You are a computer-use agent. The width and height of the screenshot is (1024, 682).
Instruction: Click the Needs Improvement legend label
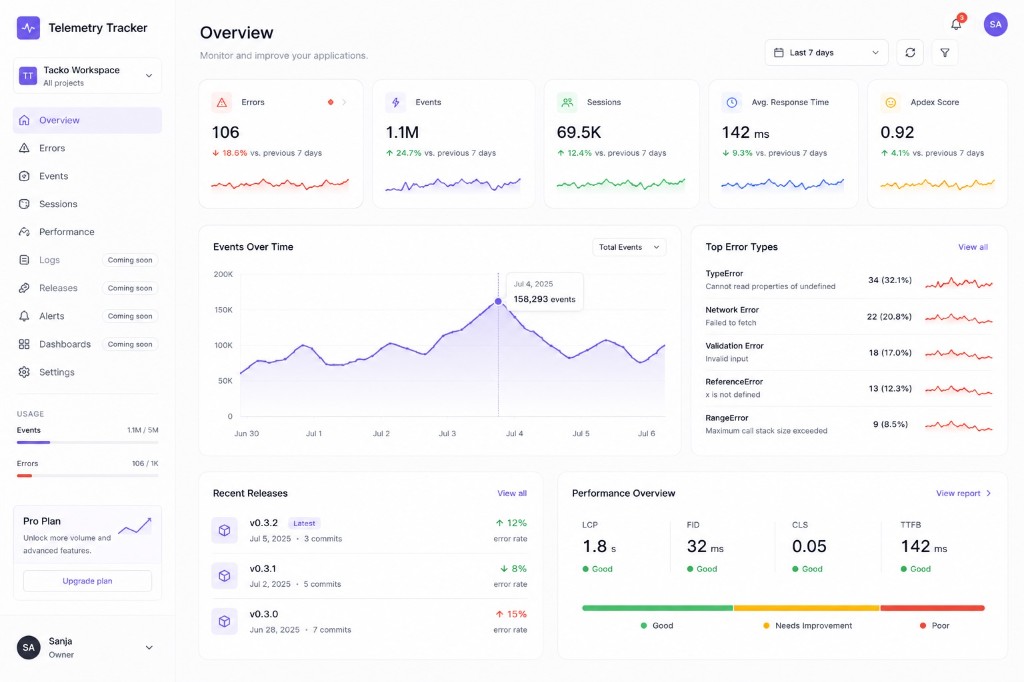[x=813, y=626]
